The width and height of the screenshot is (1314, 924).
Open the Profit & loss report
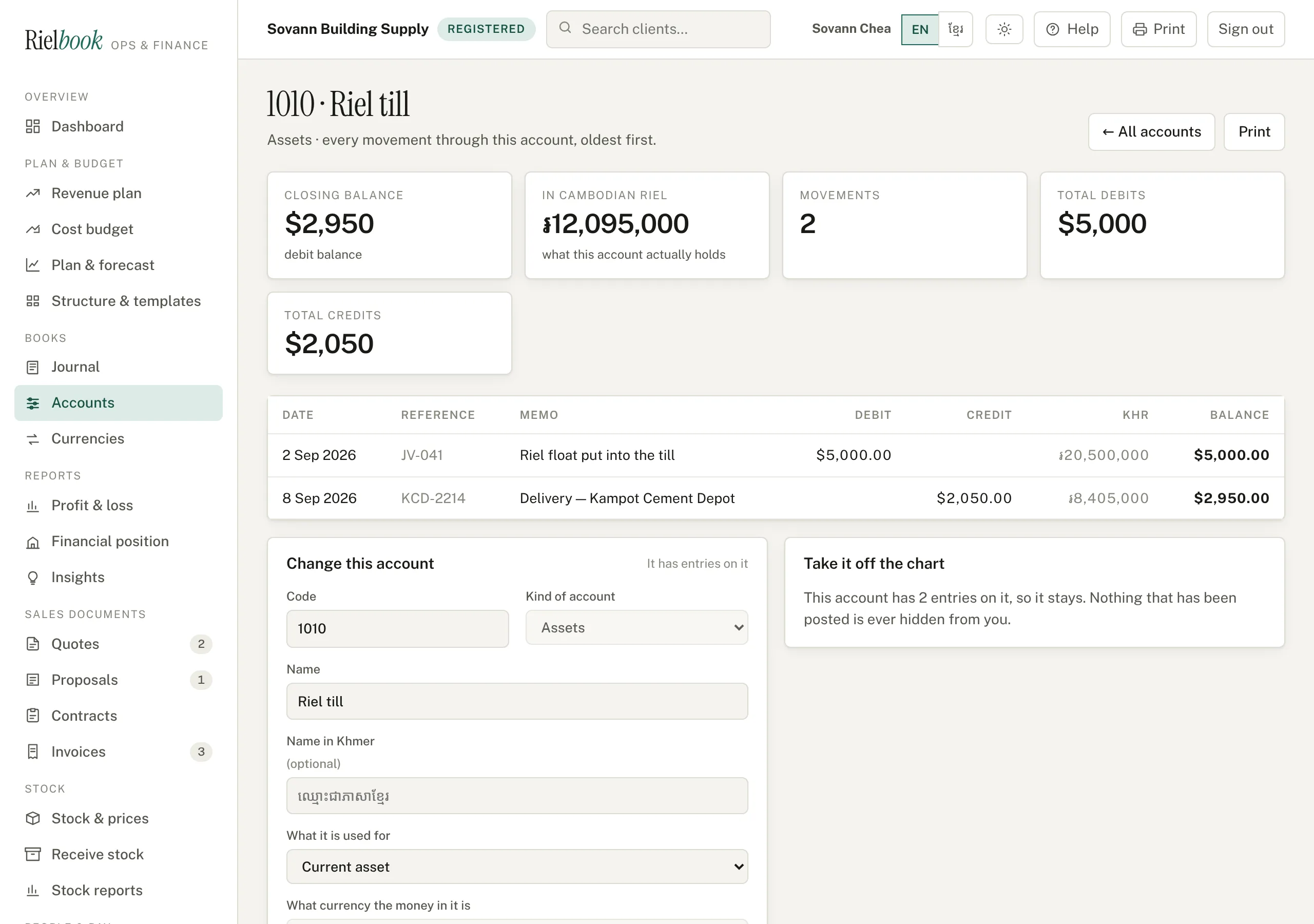(118, 506)
